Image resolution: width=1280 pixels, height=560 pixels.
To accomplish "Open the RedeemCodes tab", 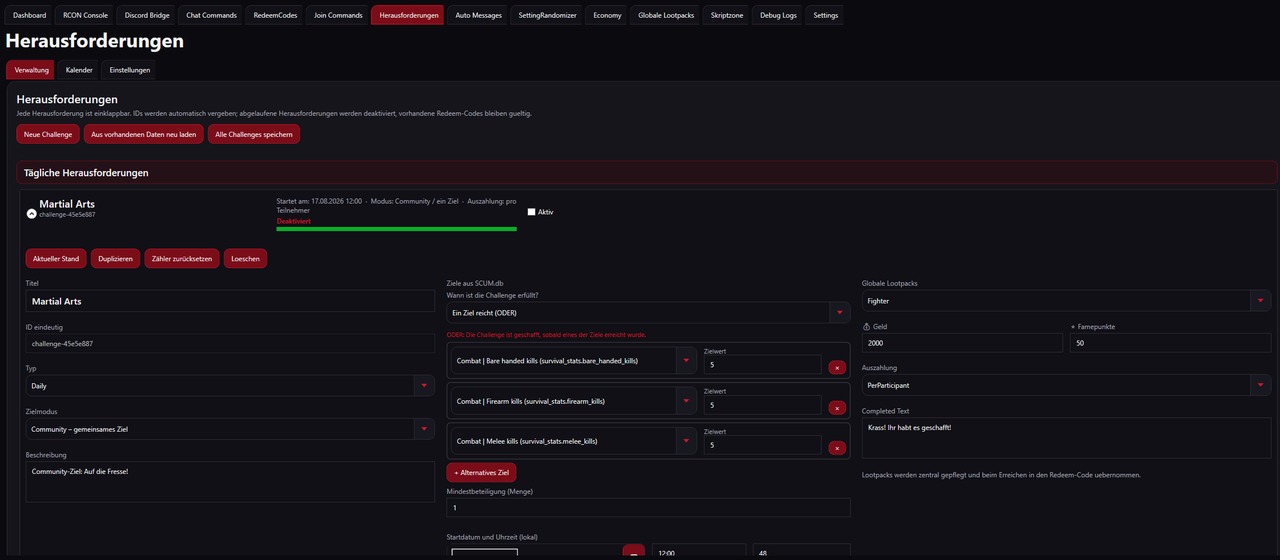I will 275,15.
